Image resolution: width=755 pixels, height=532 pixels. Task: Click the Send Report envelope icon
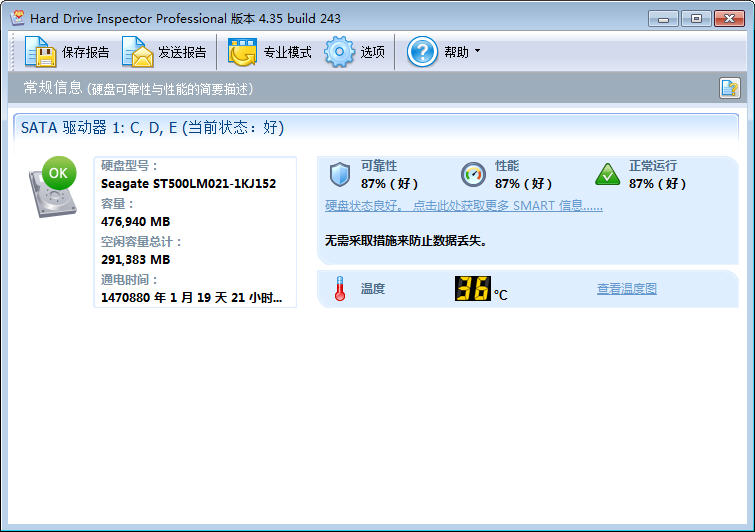click(137, 52)
